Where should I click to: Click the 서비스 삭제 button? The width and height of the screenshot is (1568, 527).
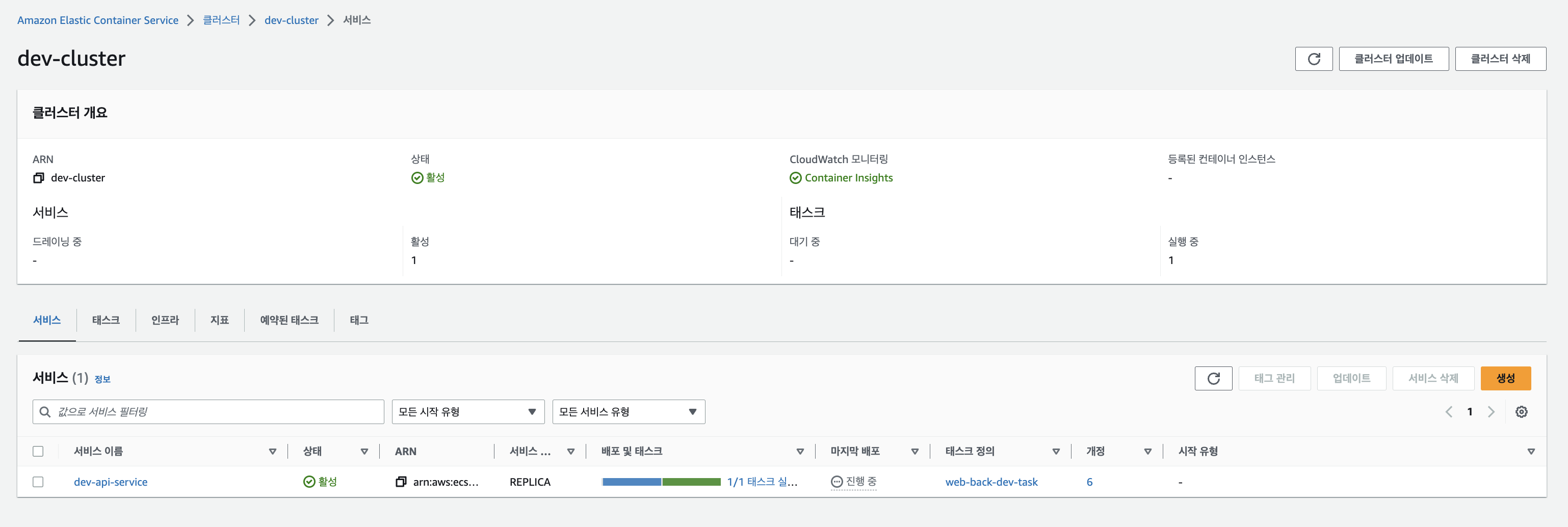(1433, 379)
